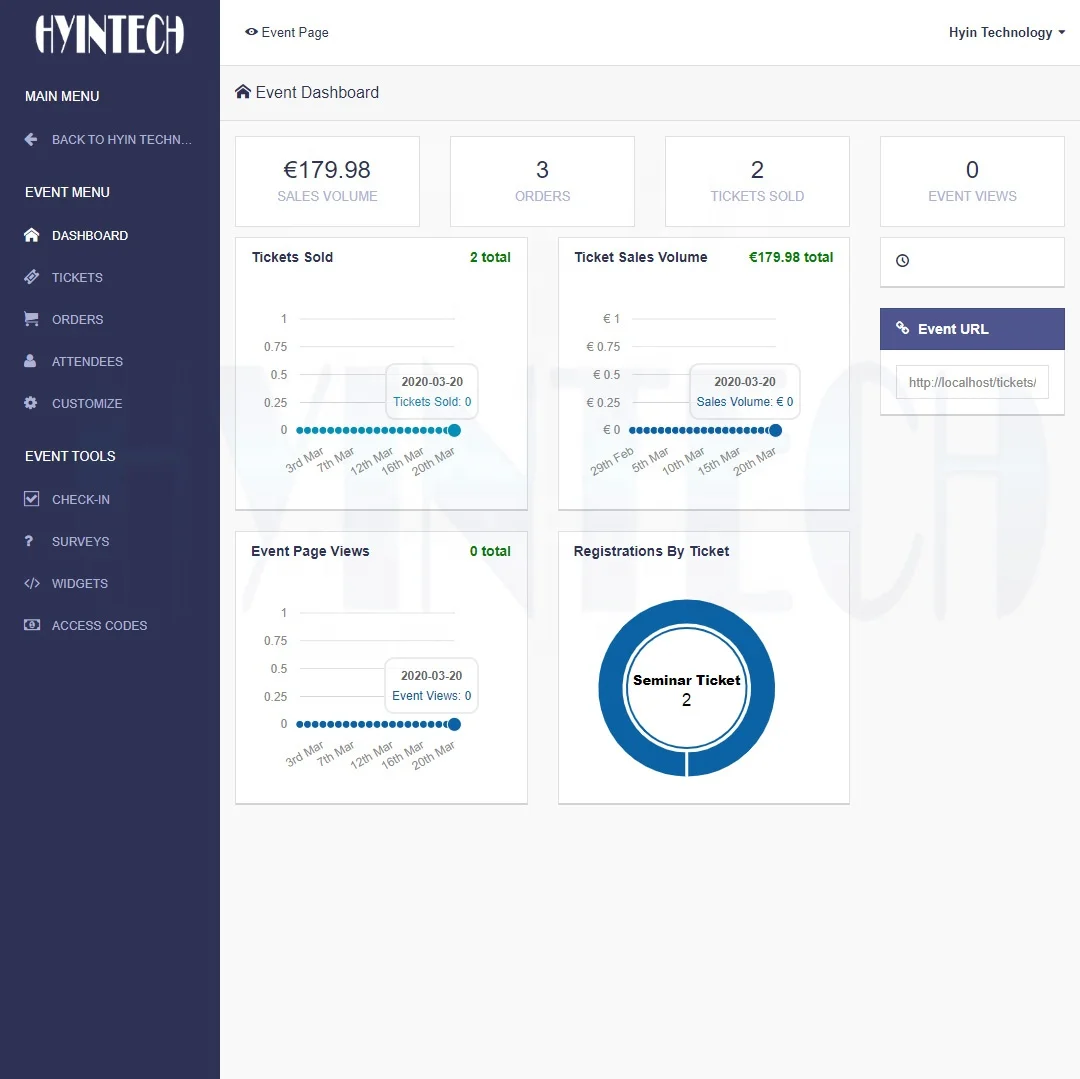Viewport: 1080px width, 1079px height.
Task: Click the last data point in Event Page Views chart
Action: 454,724
